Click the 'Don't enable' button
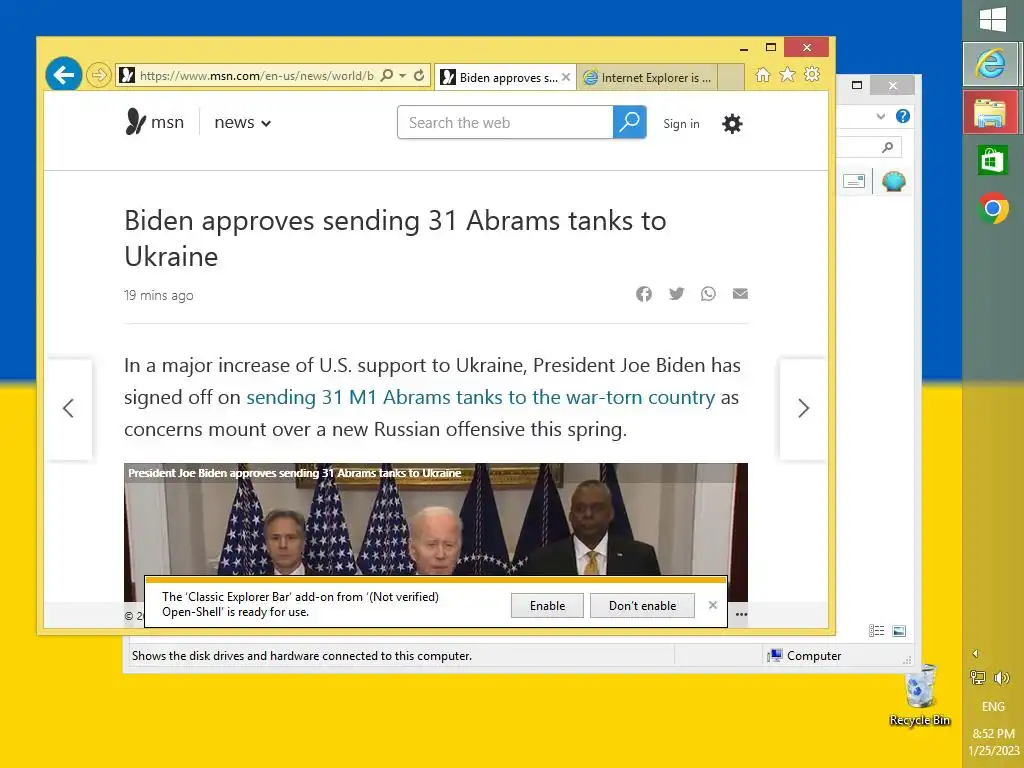This screenshot has height=768, width=1024. [643, 606]
